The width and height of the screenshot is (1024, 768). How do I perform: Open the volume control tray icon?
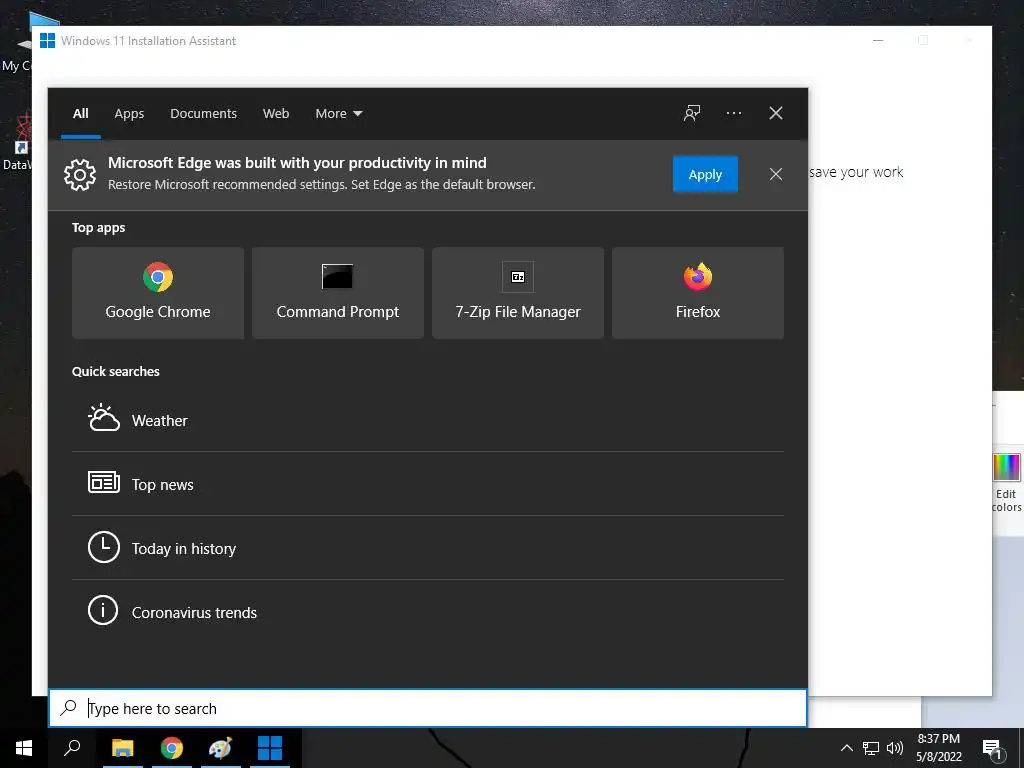coord(895,748)
